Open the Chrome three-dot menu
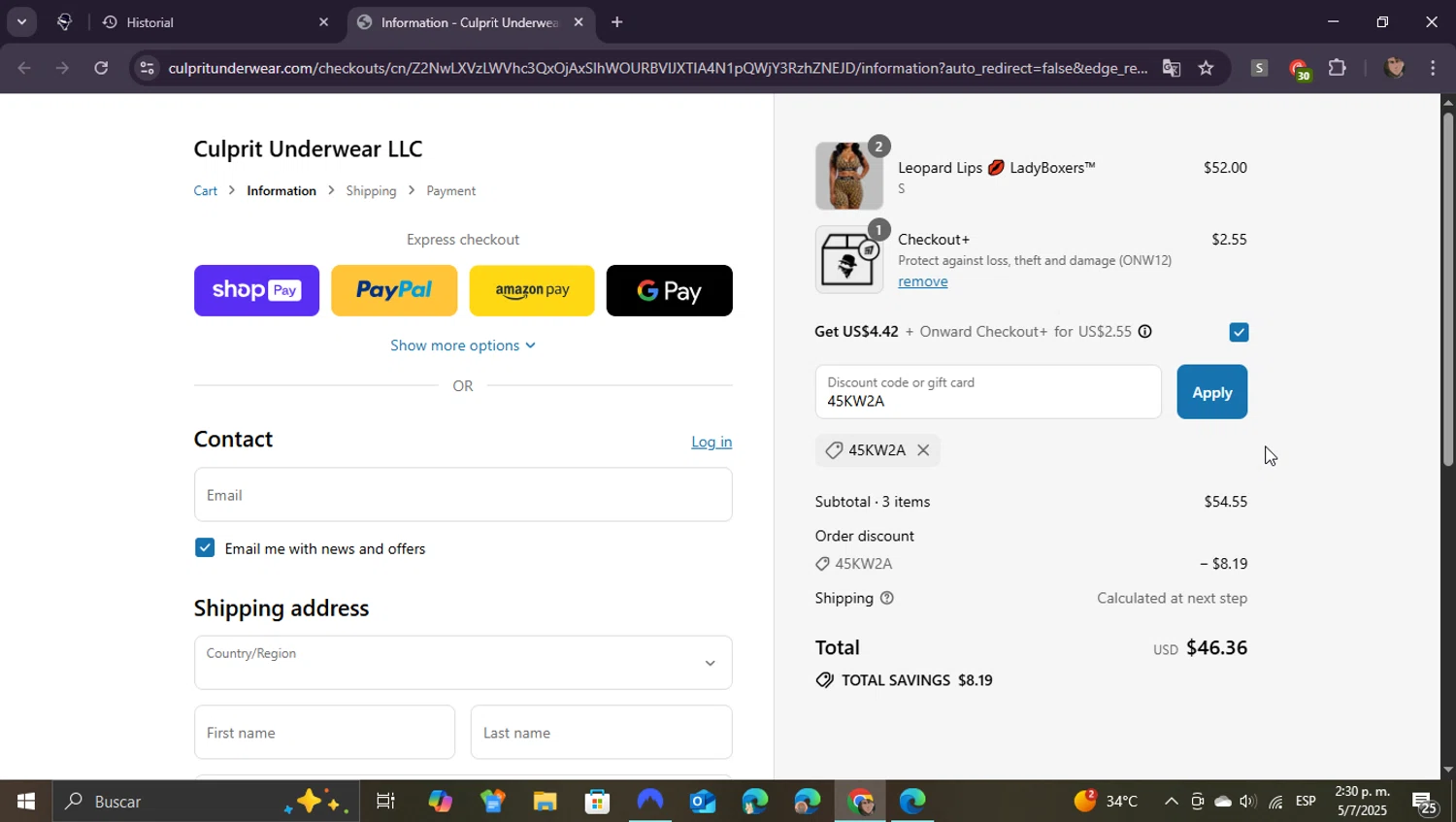 point(1433,68)
